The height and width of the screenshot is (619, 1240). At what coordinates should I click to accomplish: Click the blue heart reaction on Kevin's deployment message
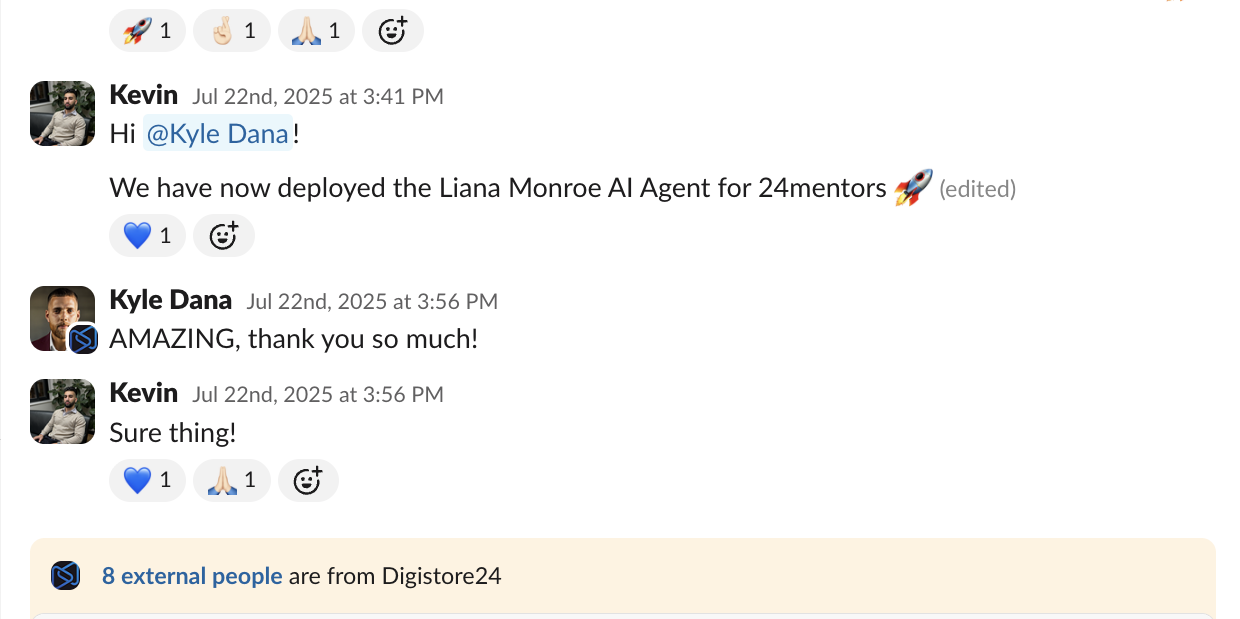(x=147, y=235)
